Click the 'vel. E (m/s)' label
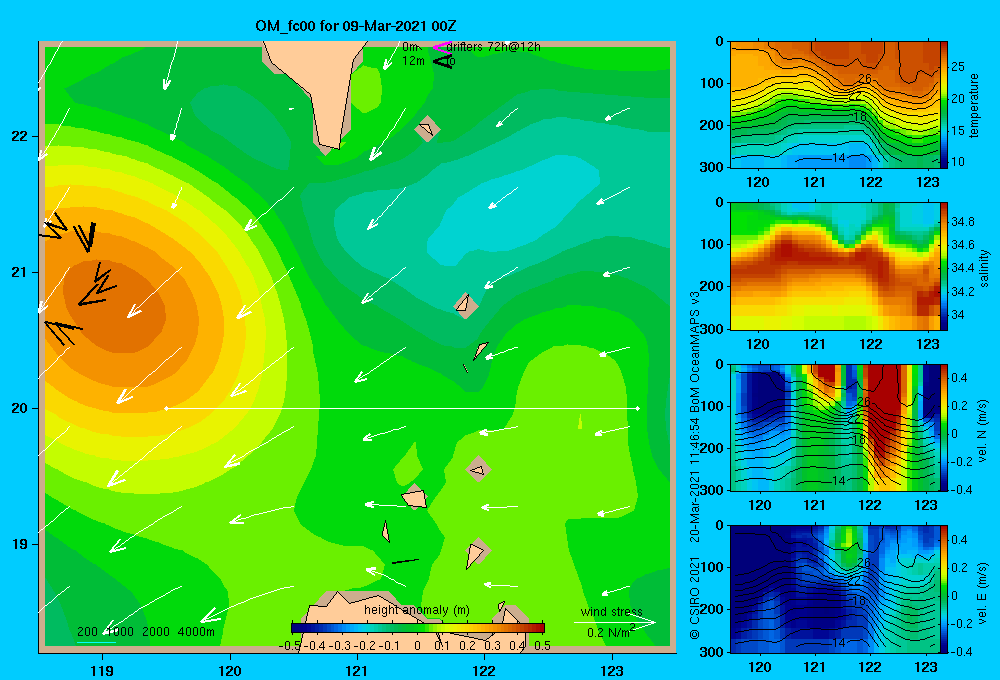Viewport: 1000px width, 680px height. pos(983,592)
